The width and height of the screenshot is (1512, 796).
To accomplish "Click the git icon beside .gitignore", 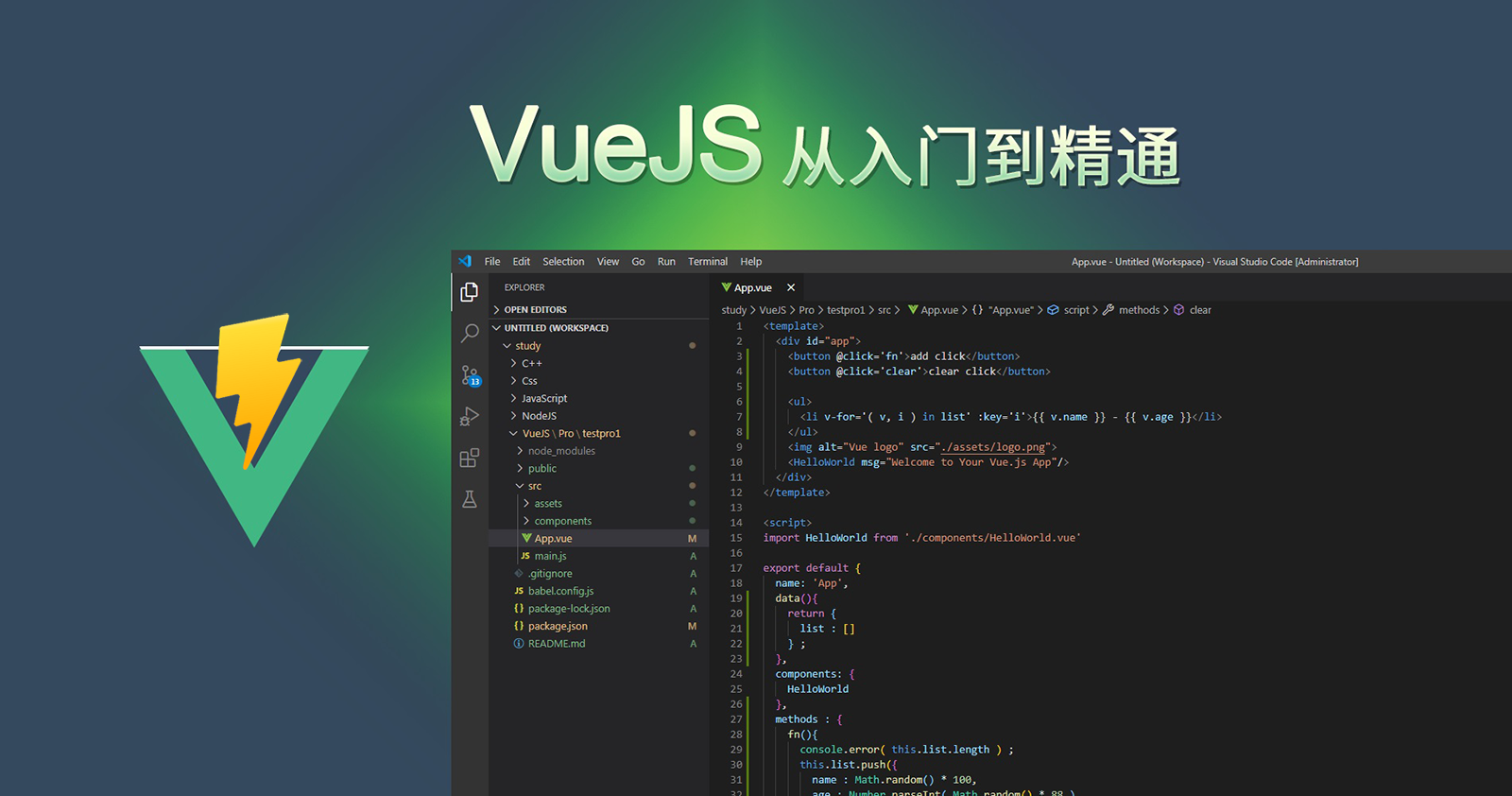I will pyautogui.click(x=518, y=574).
